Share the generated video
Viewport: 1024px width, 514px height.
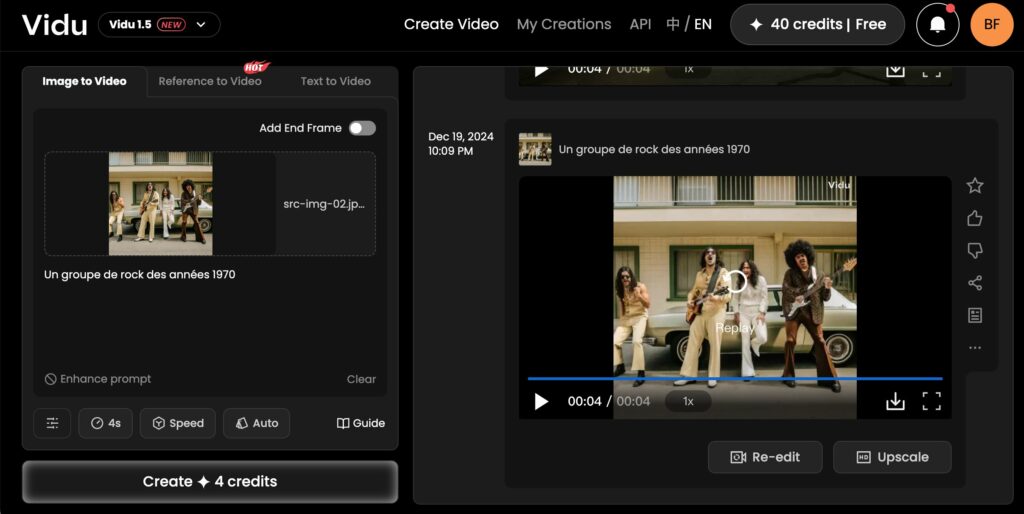pyautogui.click(x=975, y=283)
